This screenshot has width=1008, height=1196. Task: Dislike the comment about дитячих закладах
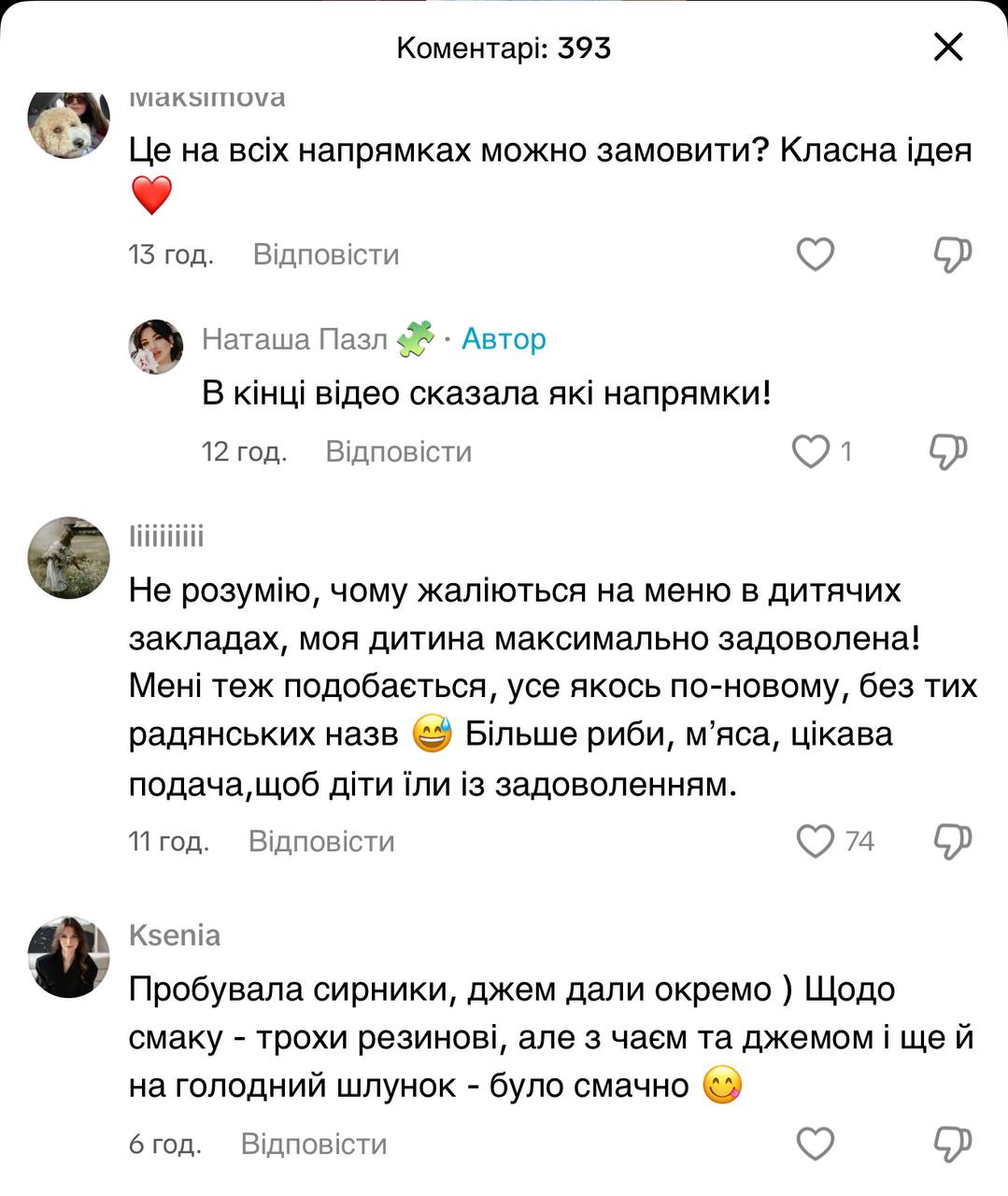coord(952,841)
